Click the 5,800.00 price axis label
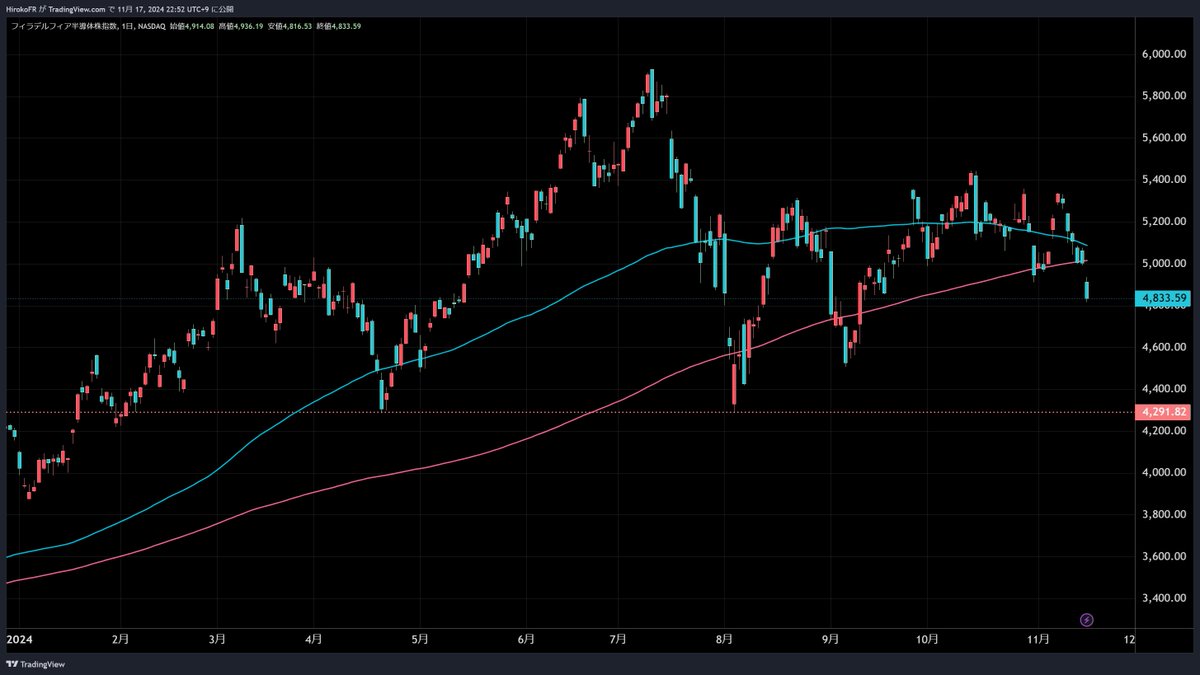 (1163, 96)
